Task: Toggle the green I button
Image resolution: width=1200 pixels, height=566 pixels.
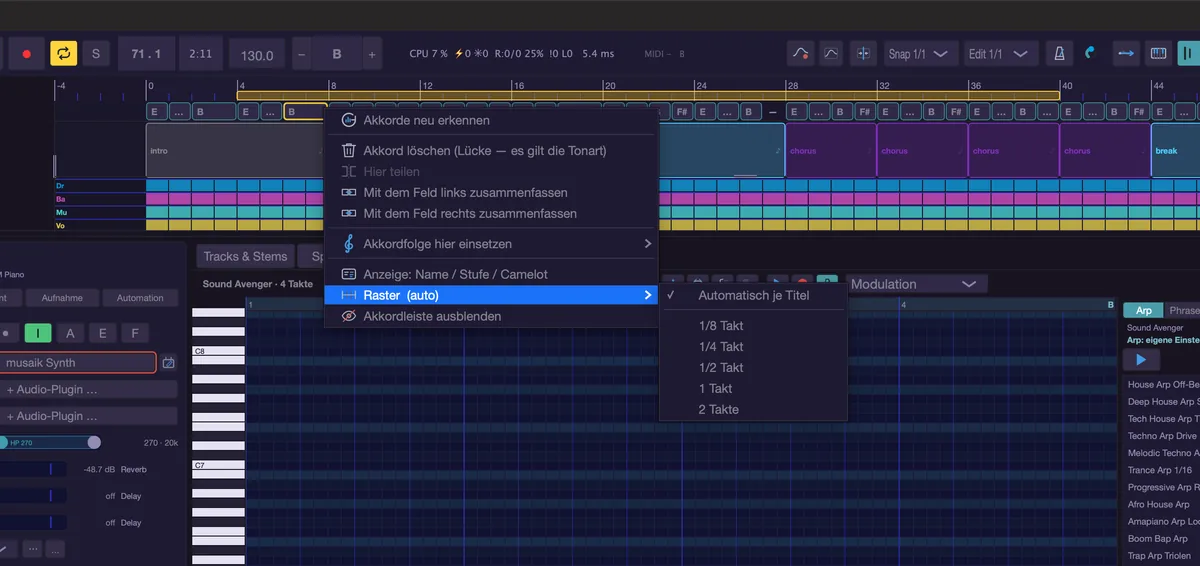Action: [38, 333]
